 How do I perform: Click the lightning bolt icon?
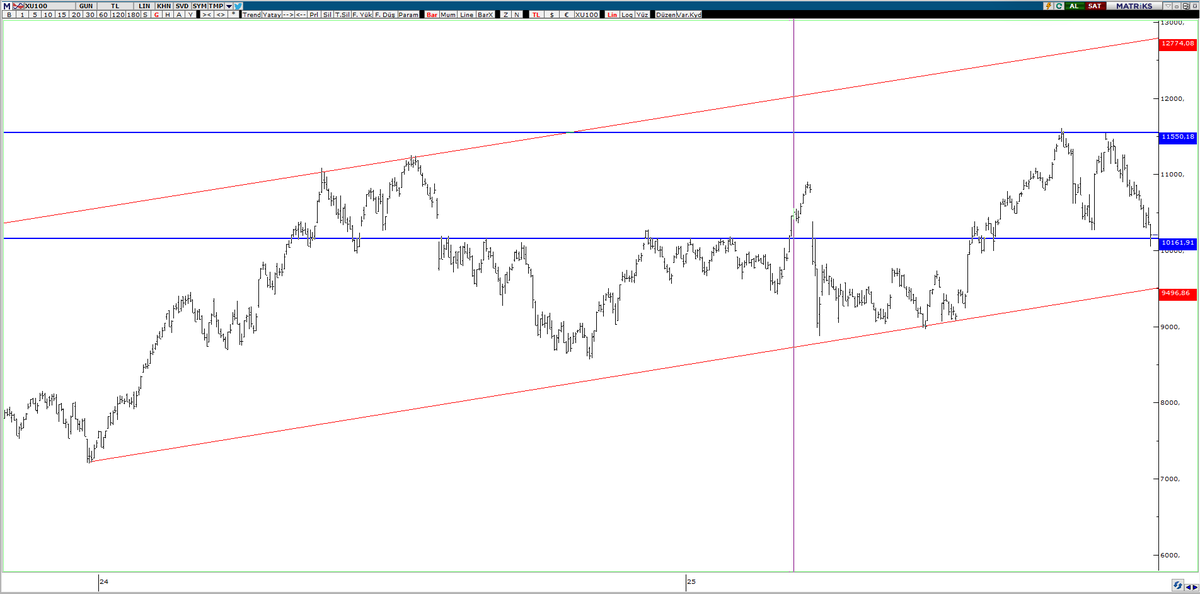(x=1048, y=6)
